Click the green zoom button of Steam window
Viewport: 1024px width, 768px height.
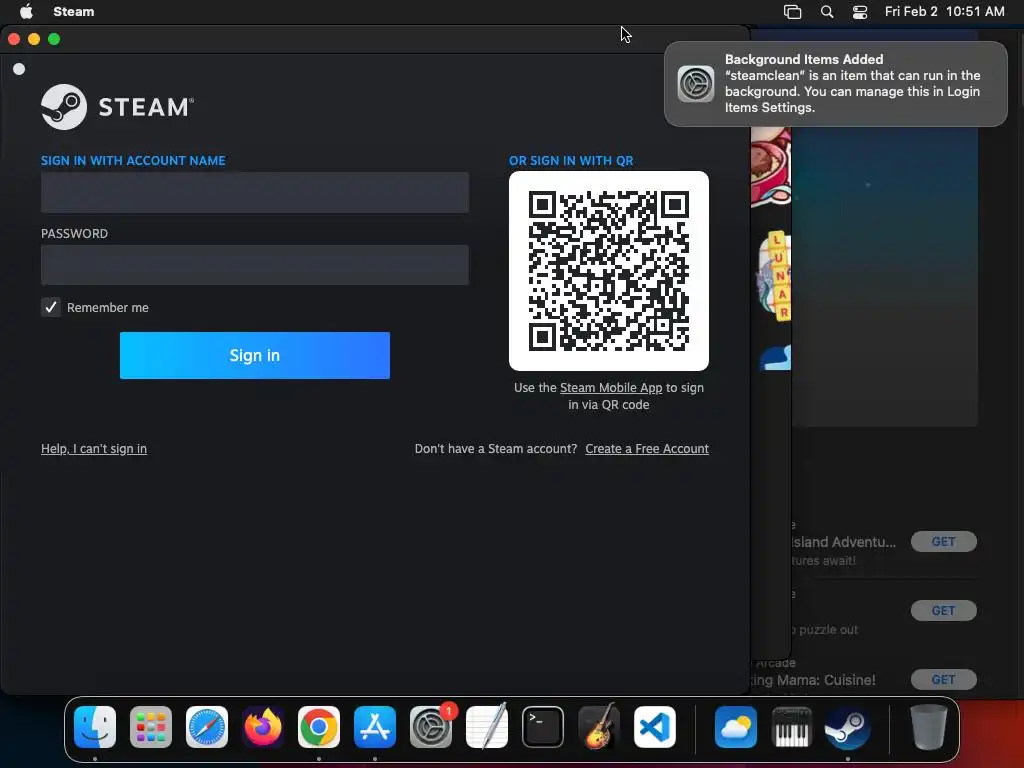tap(54, 39)
